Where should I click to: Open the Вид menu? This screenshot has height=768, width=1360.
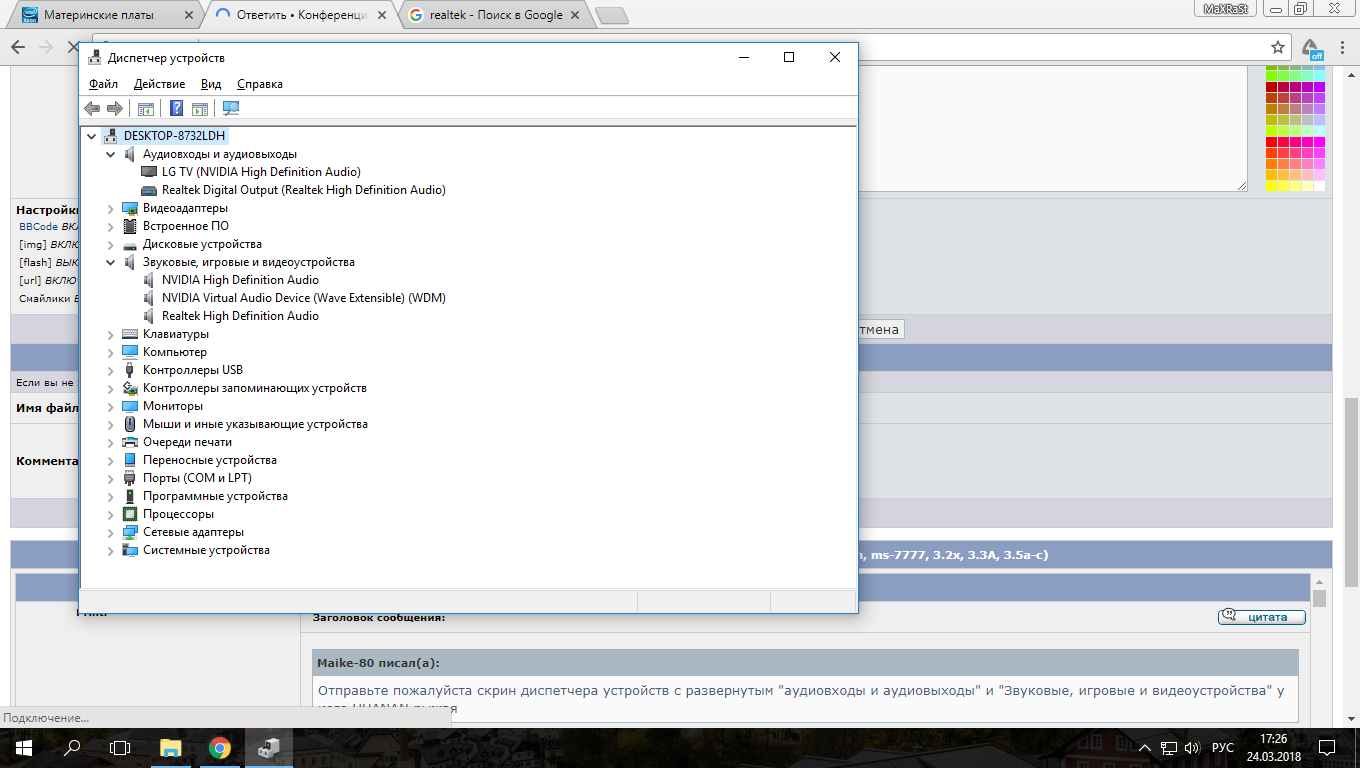pyautogui.click(x=211, y=84)
